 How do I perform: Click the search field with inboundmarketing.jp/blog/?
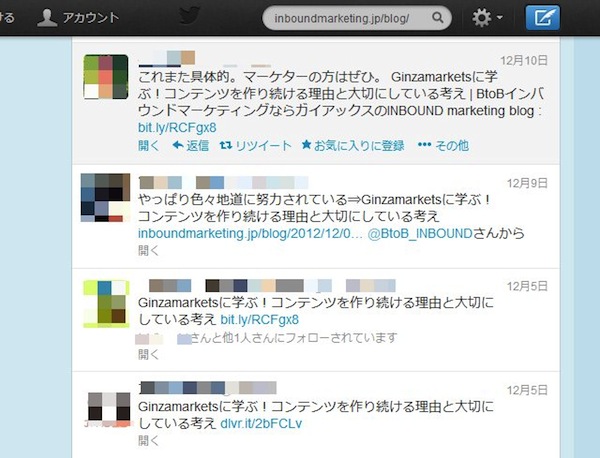[x=357, y=18]
